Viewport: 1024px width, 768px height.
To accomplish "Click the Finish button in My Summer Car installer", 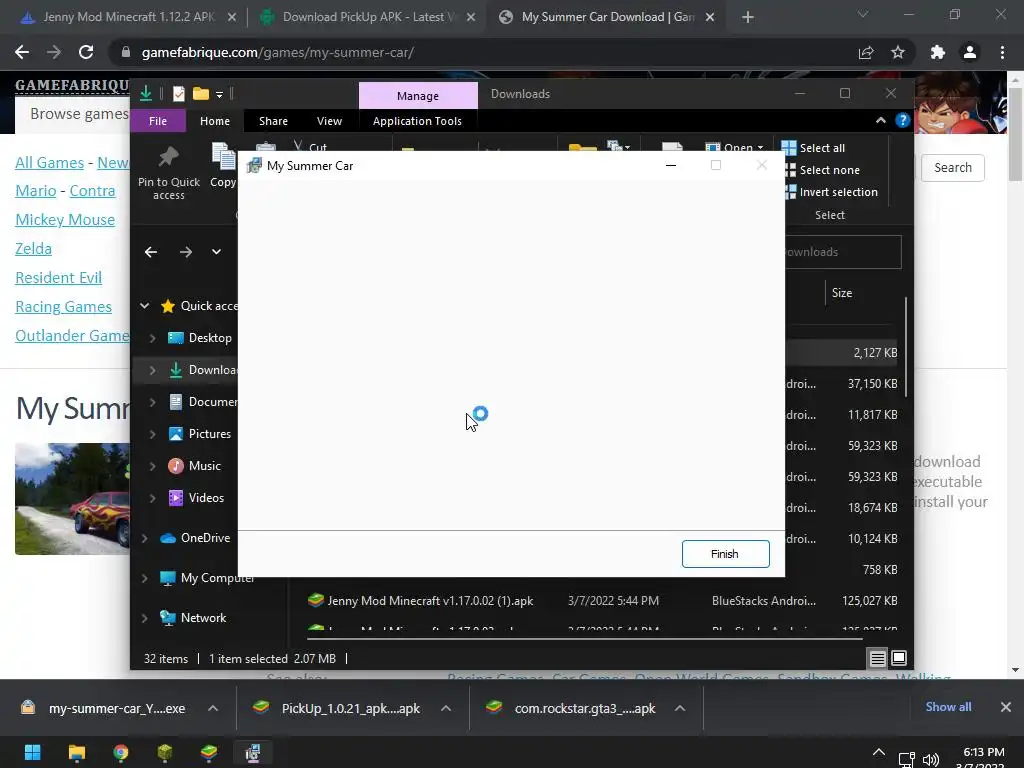I will point(725,554).
